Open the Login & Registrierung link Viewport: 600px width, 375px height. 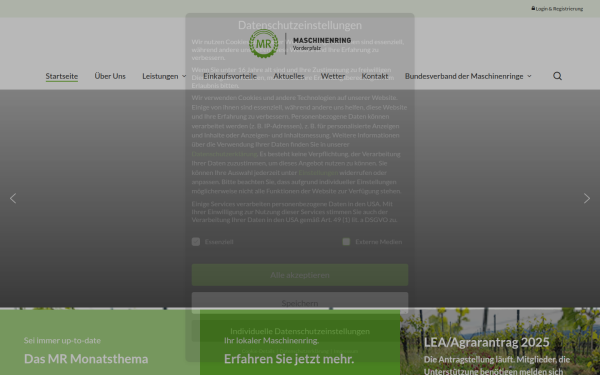(557, 8)
